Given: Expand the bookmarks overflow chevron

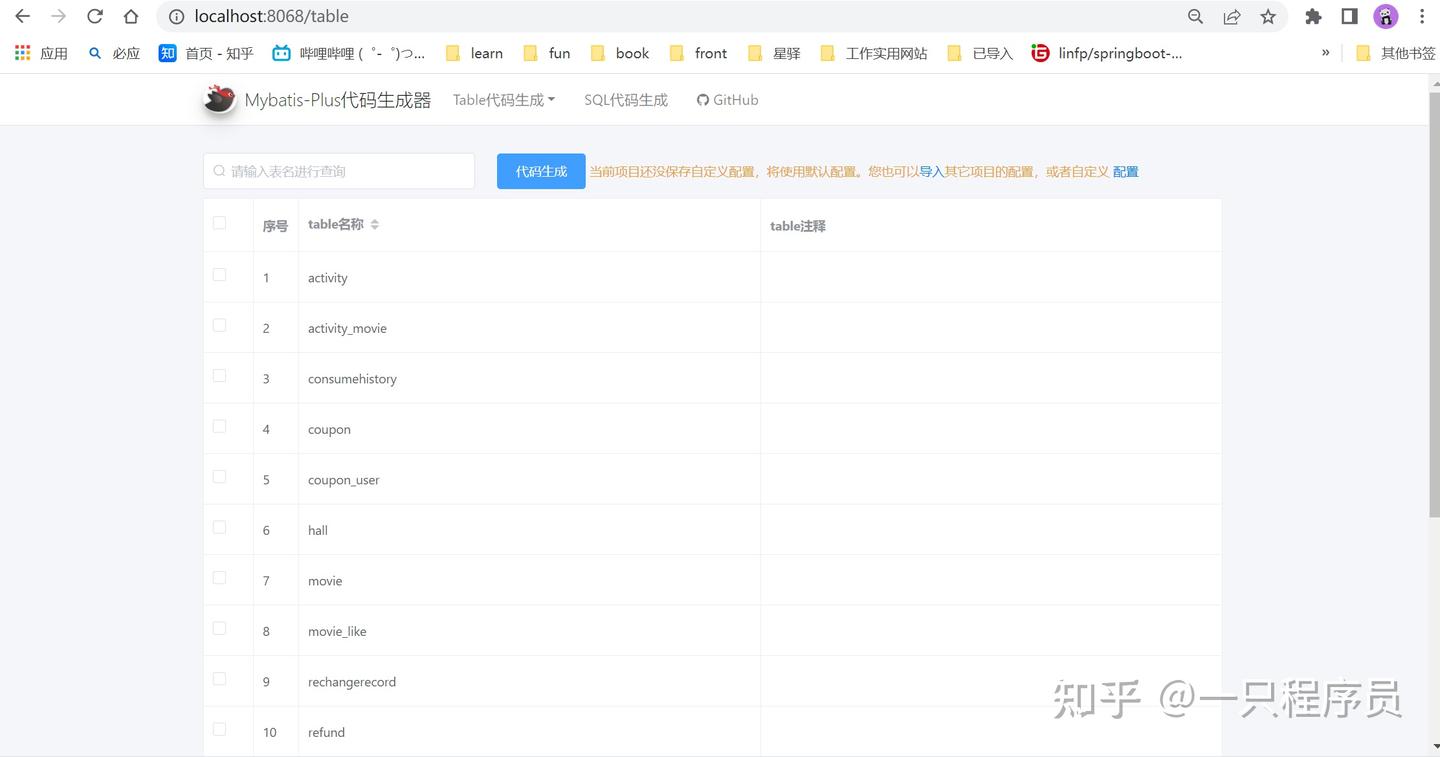Looking at the screenshot, I should click(1326, 53).
